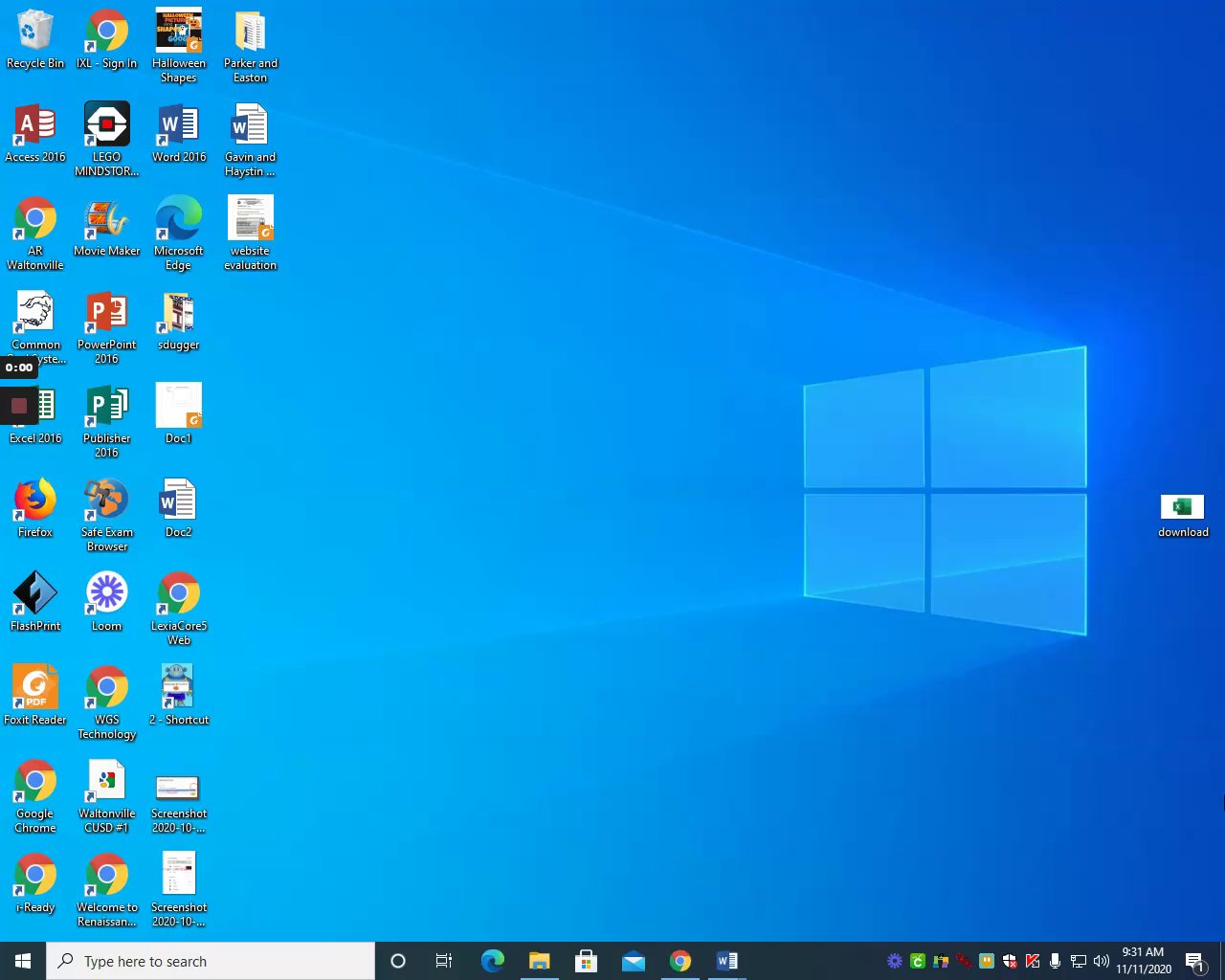Select the WGS Technology Chrome shortcut
The image size is (1225, 980).
click(107, 702)
